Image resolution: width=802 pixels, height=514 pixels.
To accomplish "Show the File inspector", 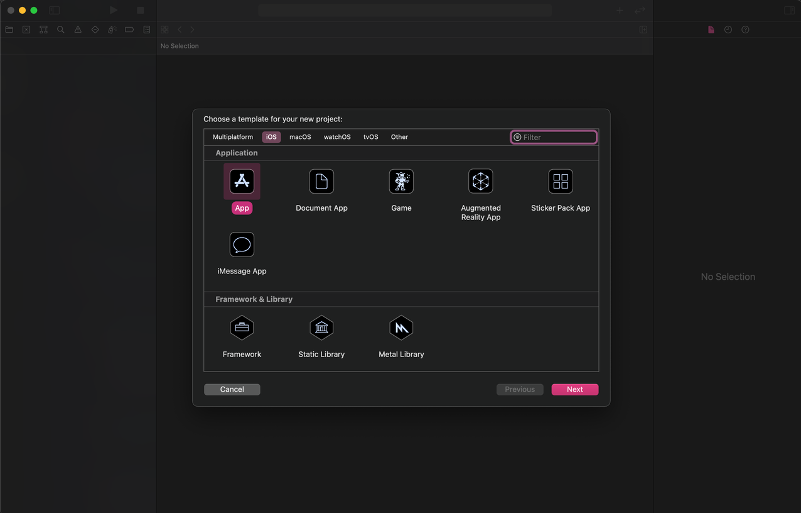I will (x=711, y=30).
